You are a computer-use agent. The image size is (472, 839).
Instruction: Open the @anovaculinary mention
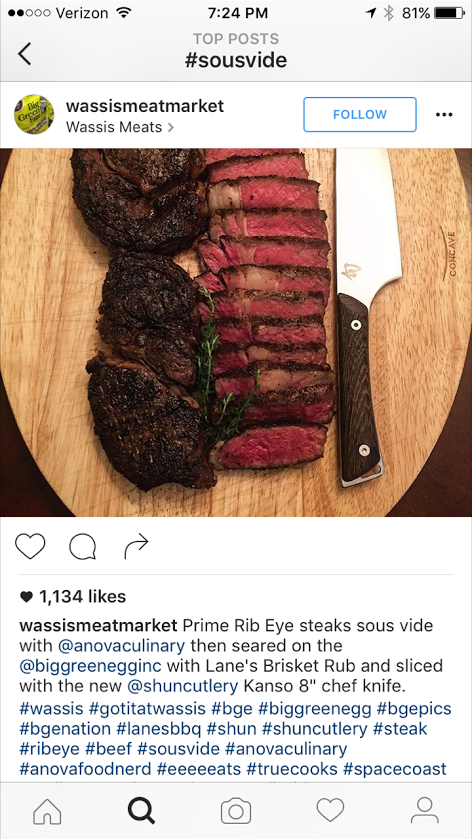pos(121,646)
